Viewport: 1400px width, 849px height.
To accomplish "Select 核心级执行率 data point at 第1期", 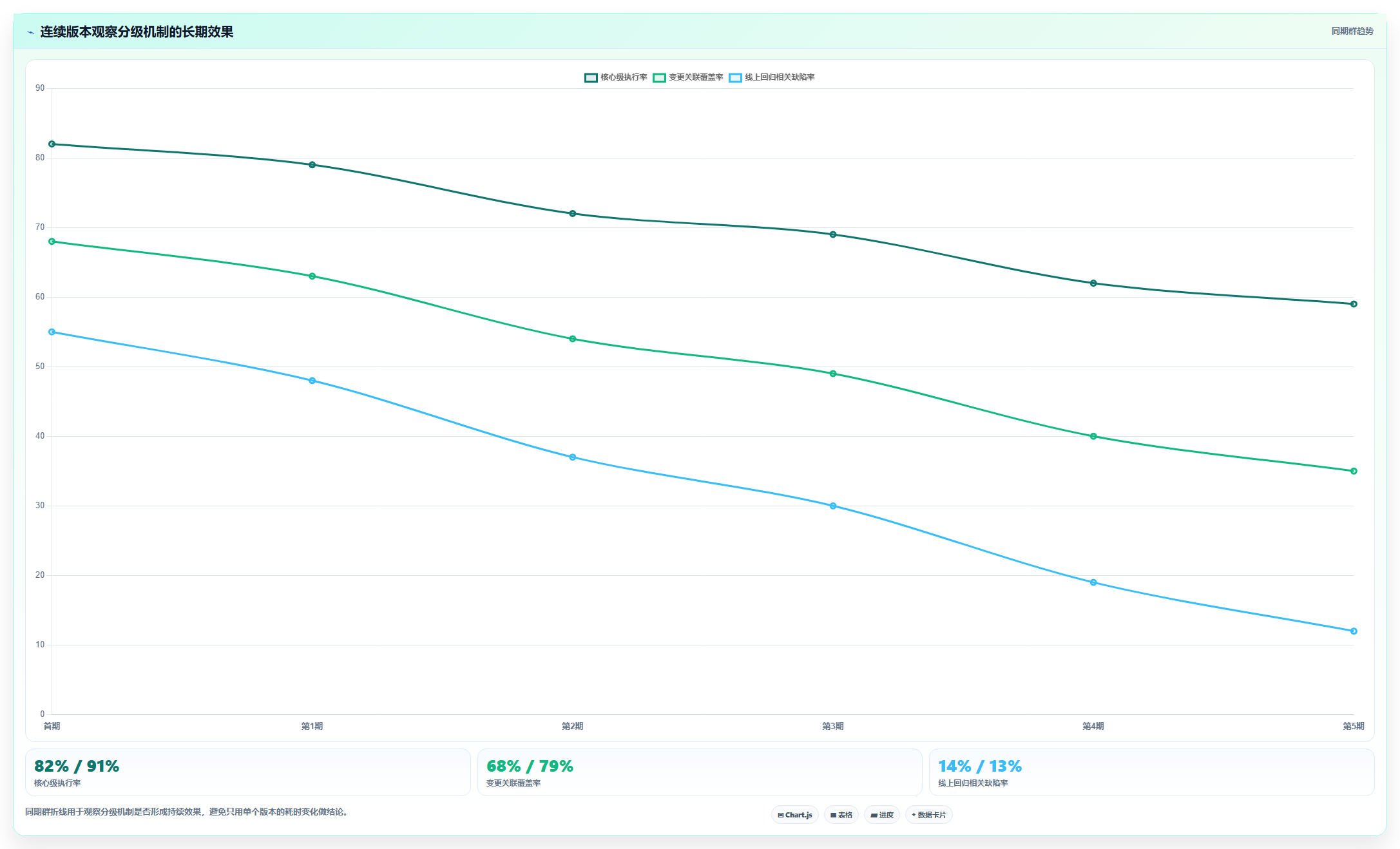I will [x=312, y=165].
